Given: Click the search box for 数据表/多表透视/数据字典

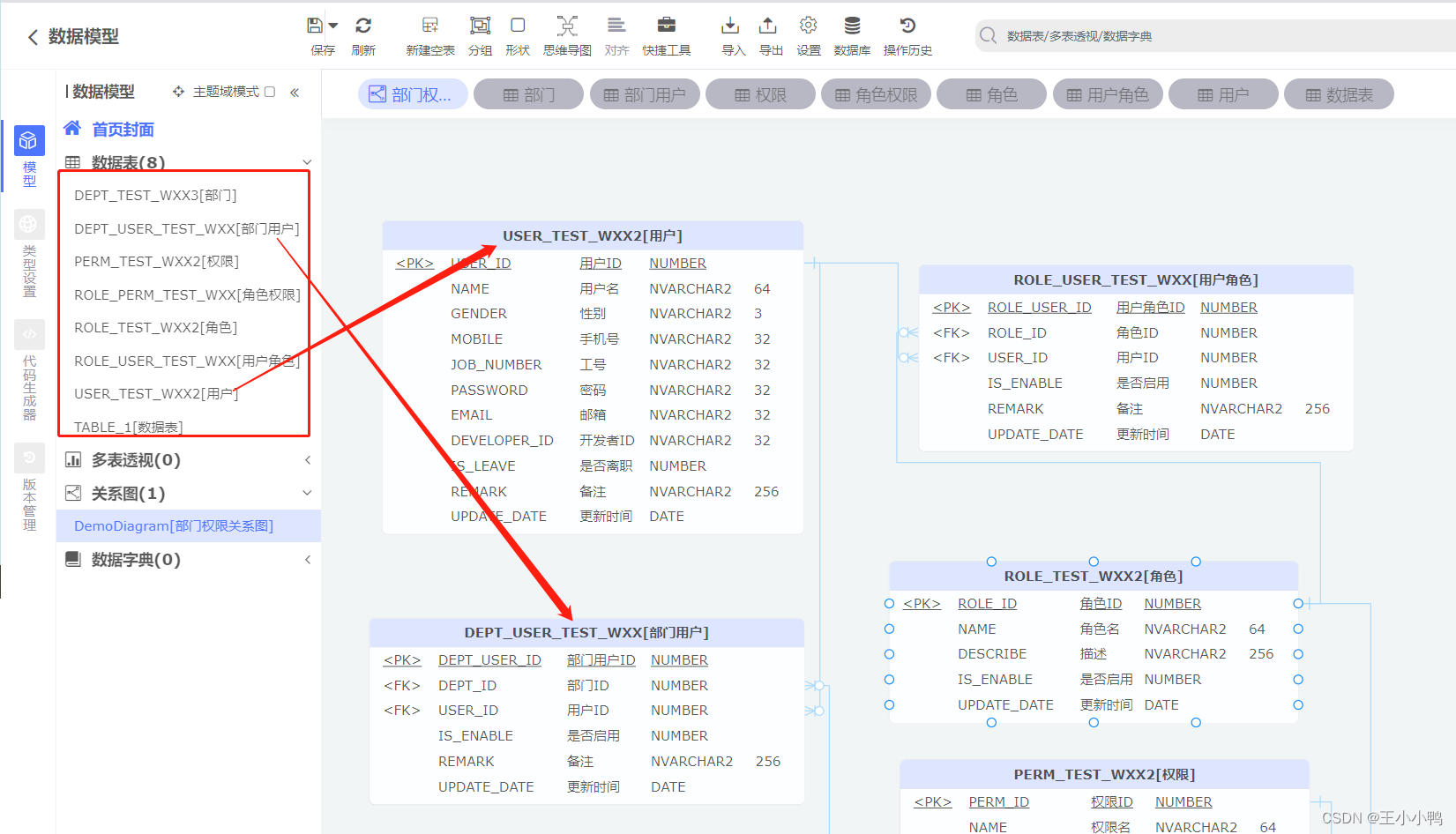Looking at the screenshot, I should tap(1215, 36).
